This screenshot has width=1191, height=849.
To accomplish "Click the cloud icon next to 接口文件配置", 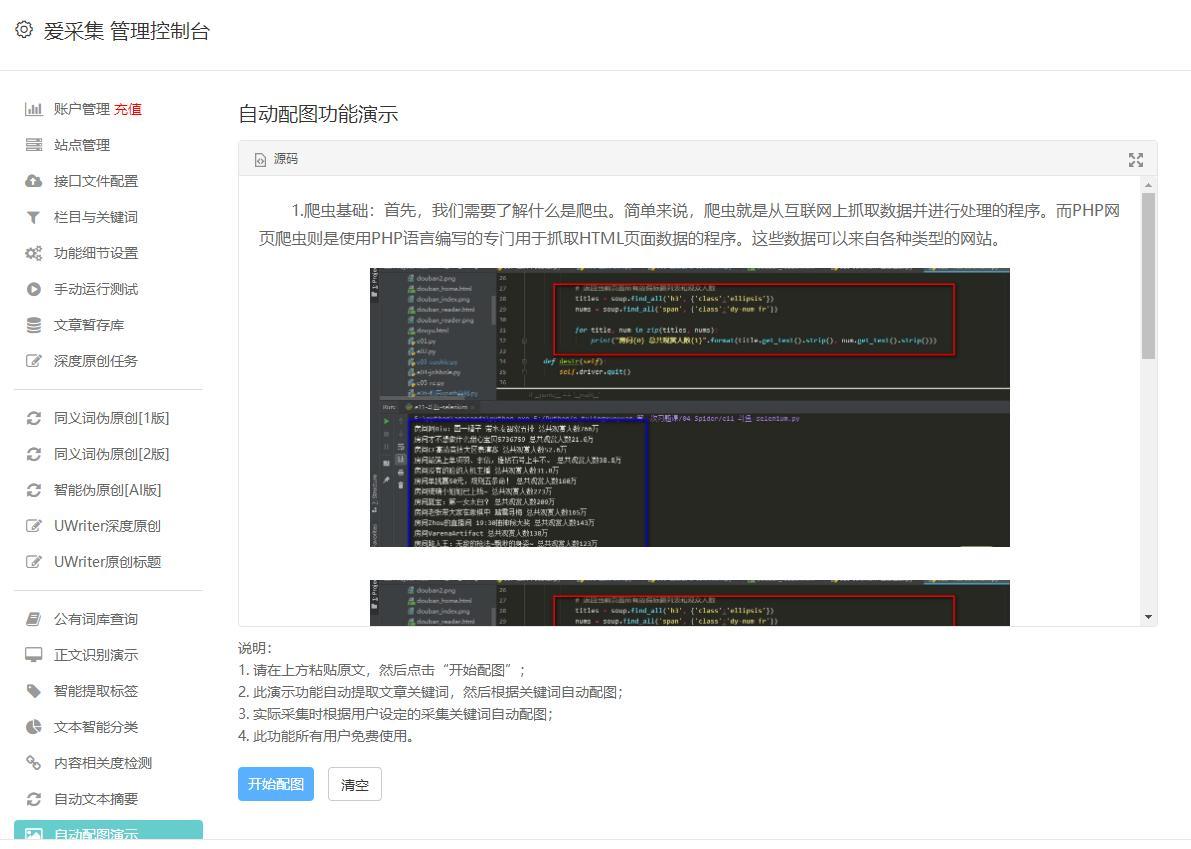I will tap(33, 181).
